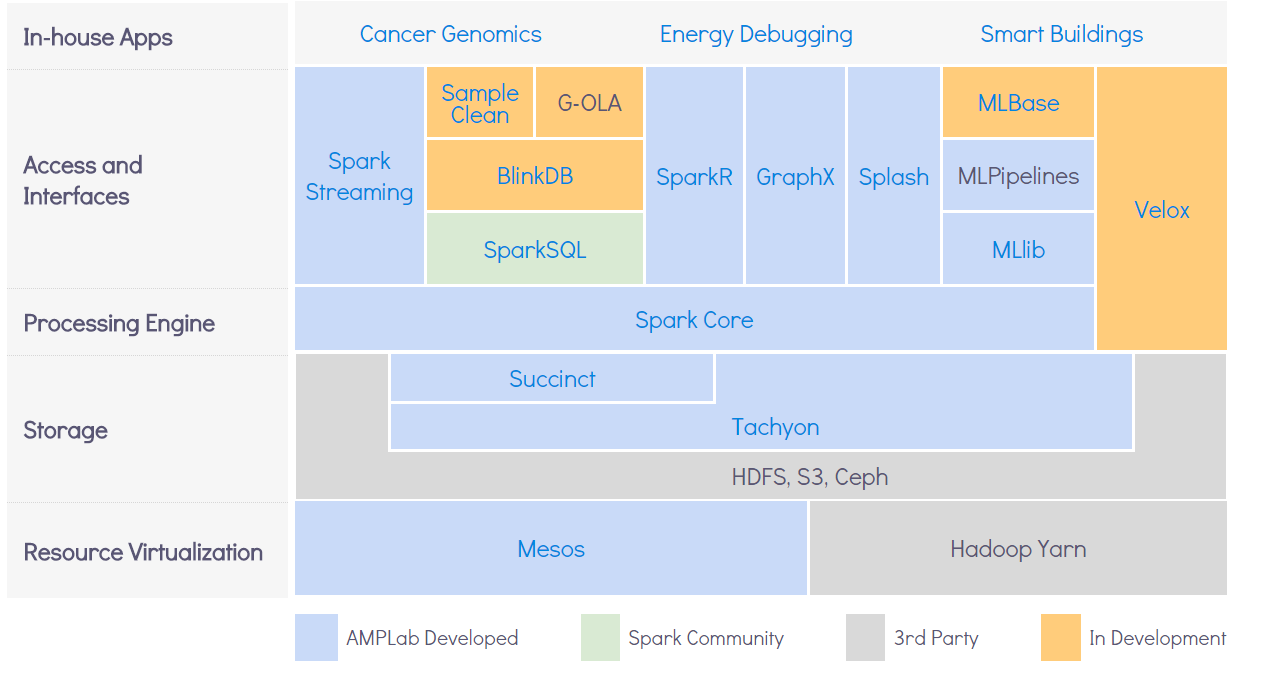
Task: Open the Energy Debugging link
Action: tap(756, 34)
